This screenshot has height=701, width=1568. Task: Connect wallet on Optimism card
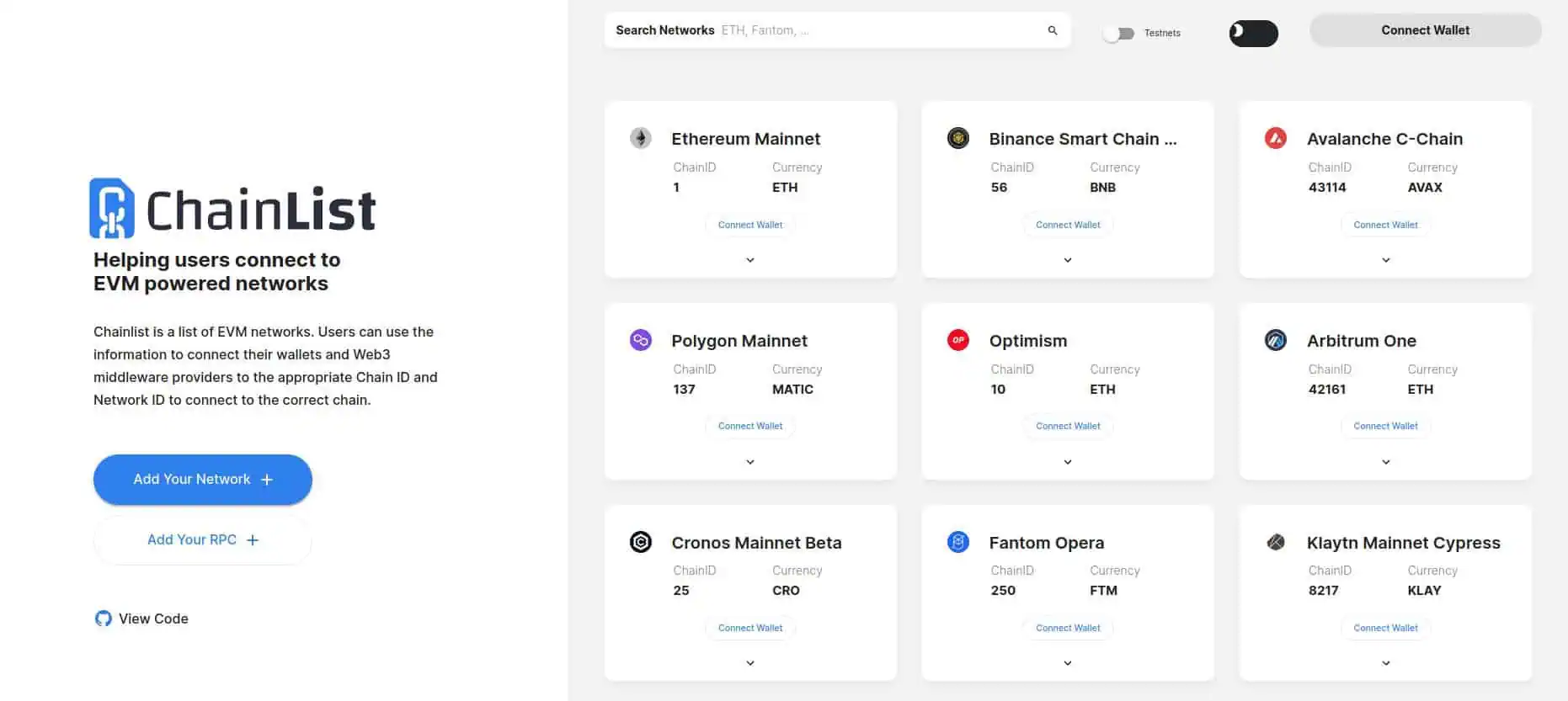point(1068,426)
